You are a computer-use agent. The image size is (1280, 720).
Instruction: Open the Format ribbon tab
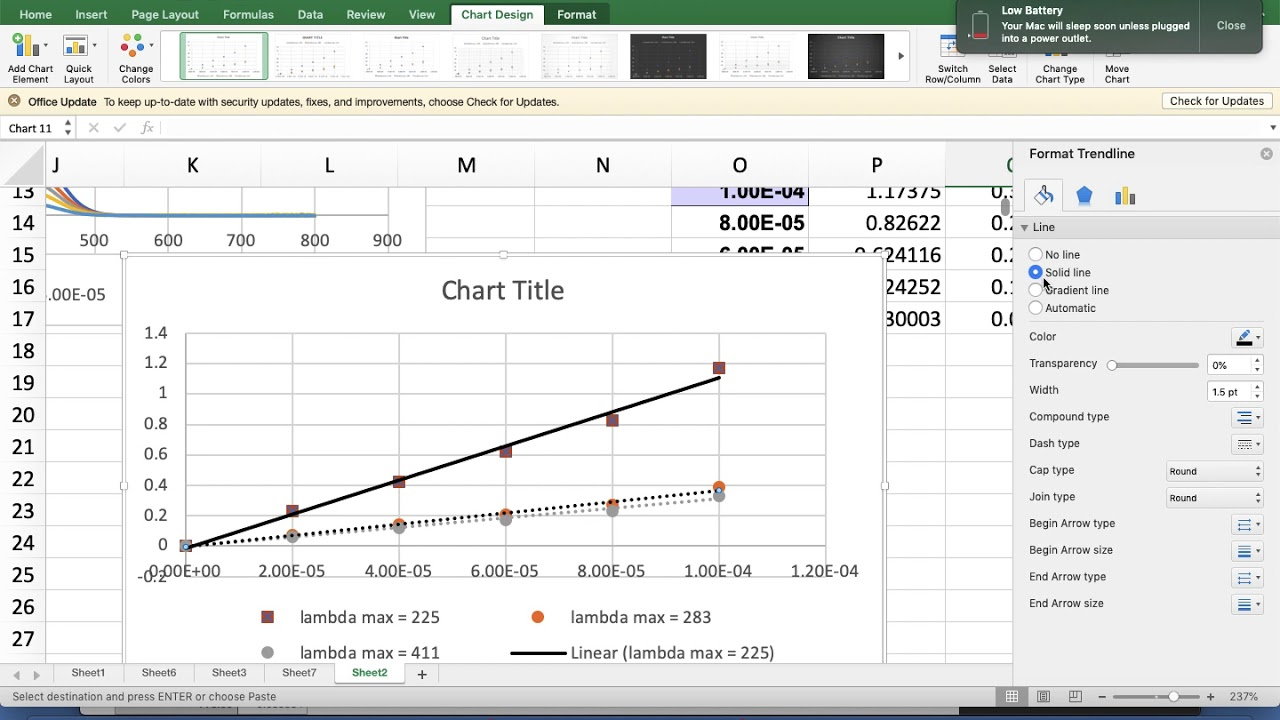coord(576,14)
